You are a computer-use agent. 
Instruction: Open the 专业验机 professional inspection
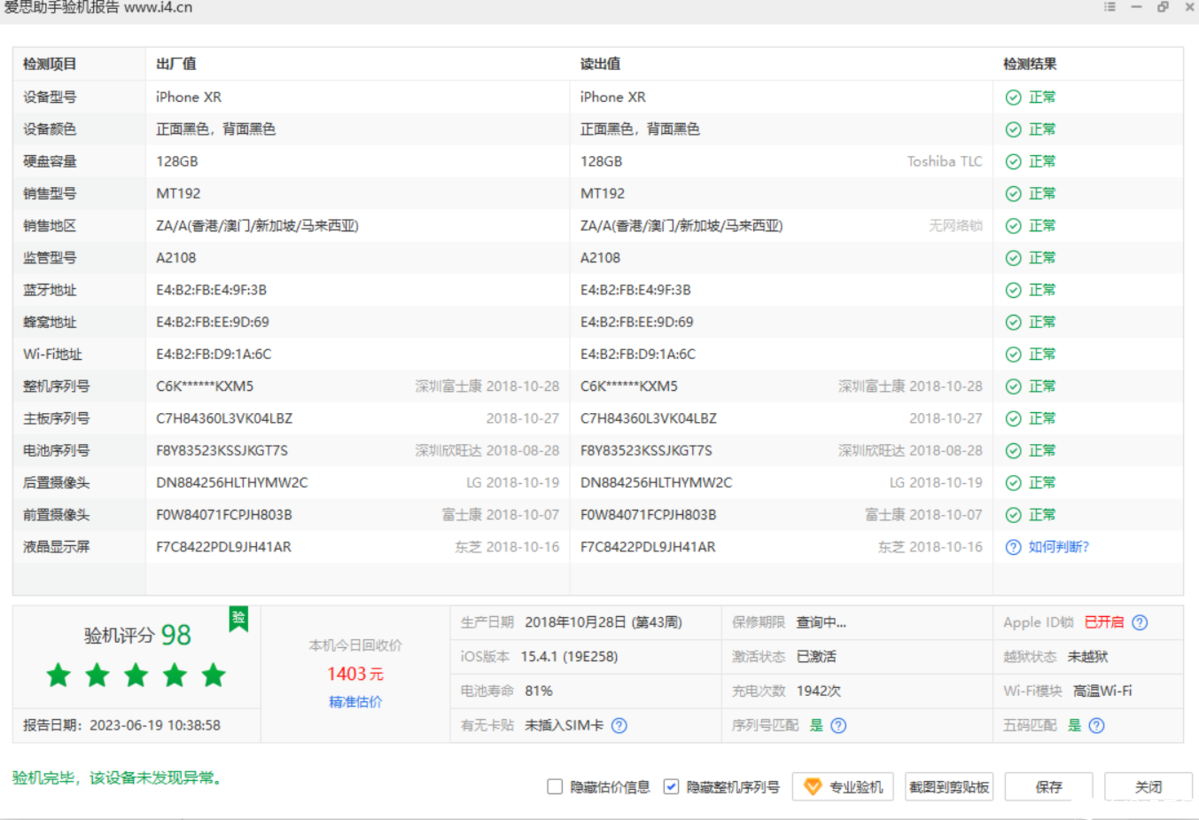(x=843, y=786)
